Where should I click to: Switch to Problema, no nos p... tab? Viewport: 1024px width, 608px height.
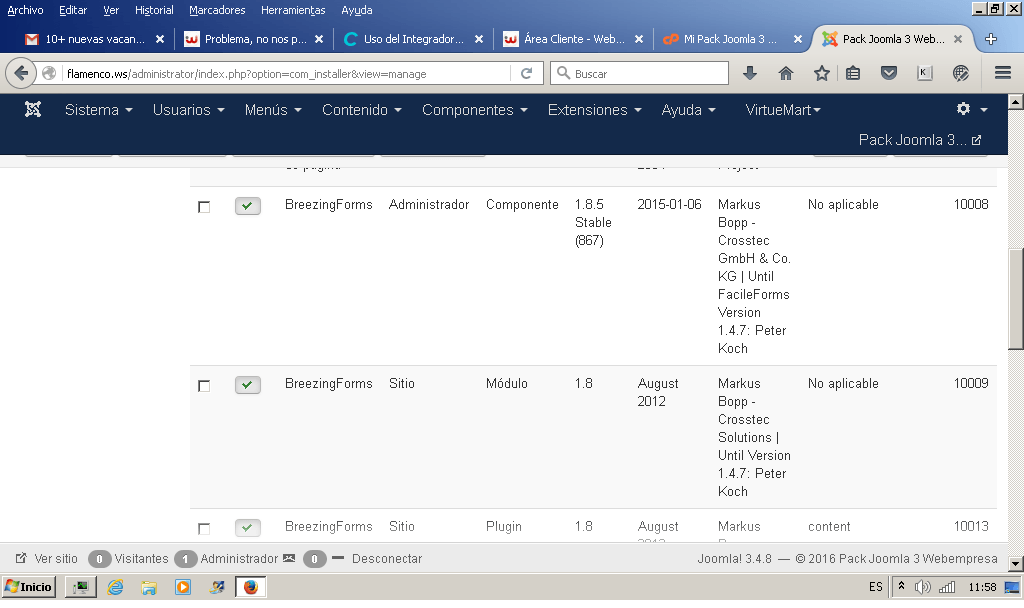254,39
